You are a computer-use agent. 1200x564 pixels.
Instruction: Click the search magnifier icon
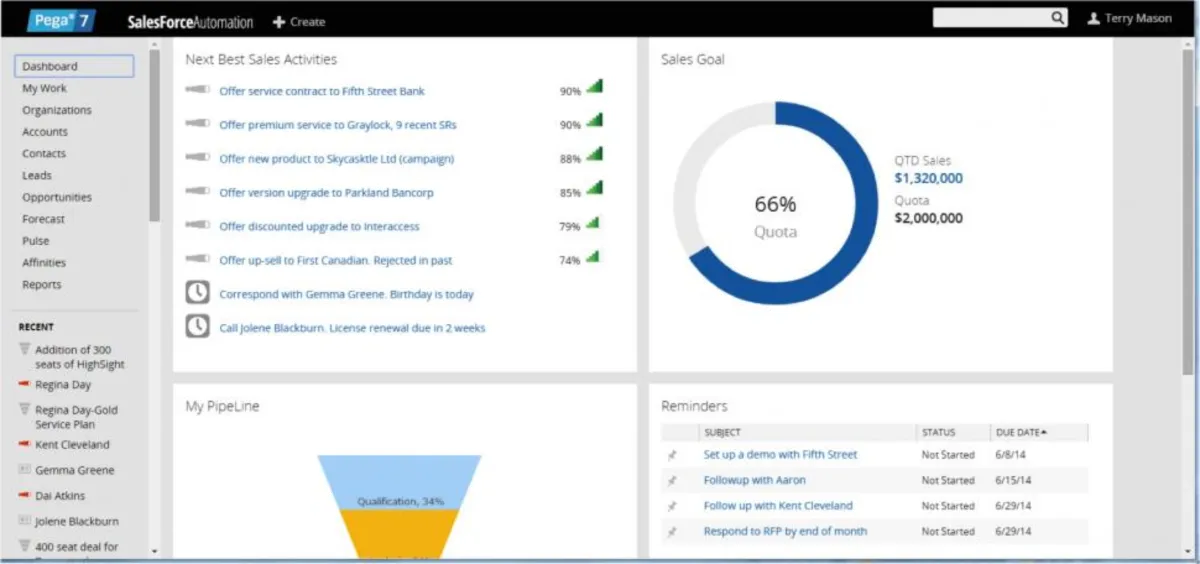point(1057,18)
